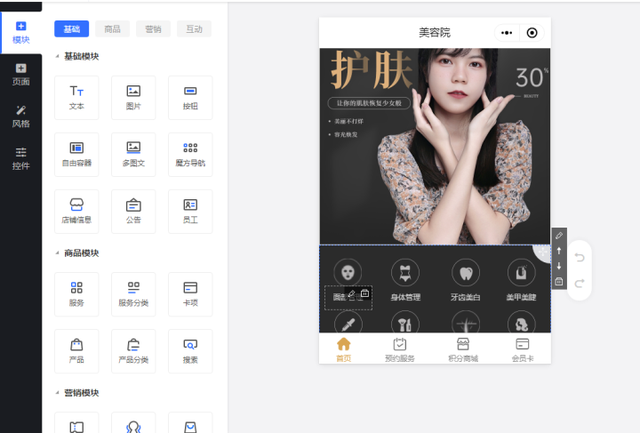
Task: Open the mini-program three-dot menu
Action: point(507,33)
